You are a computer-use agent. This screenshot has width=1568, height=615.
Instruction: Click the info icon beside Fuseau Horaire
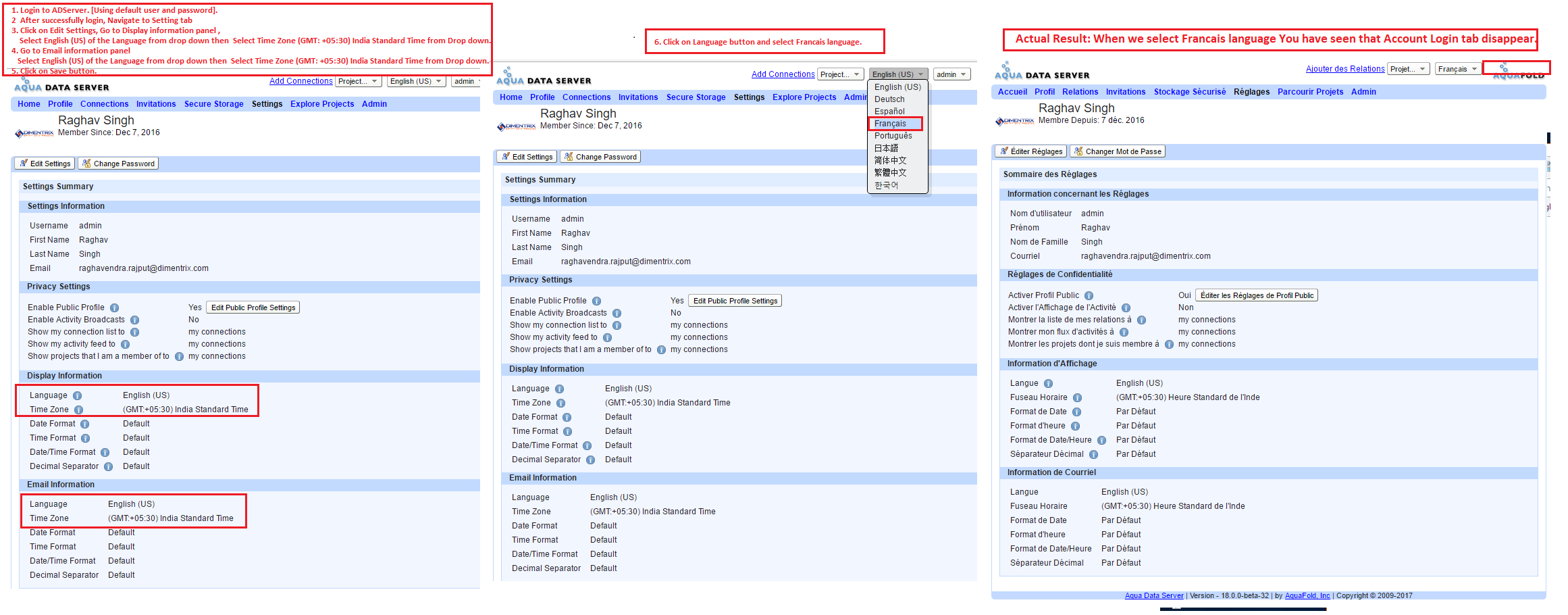[x=1078, y=398]
